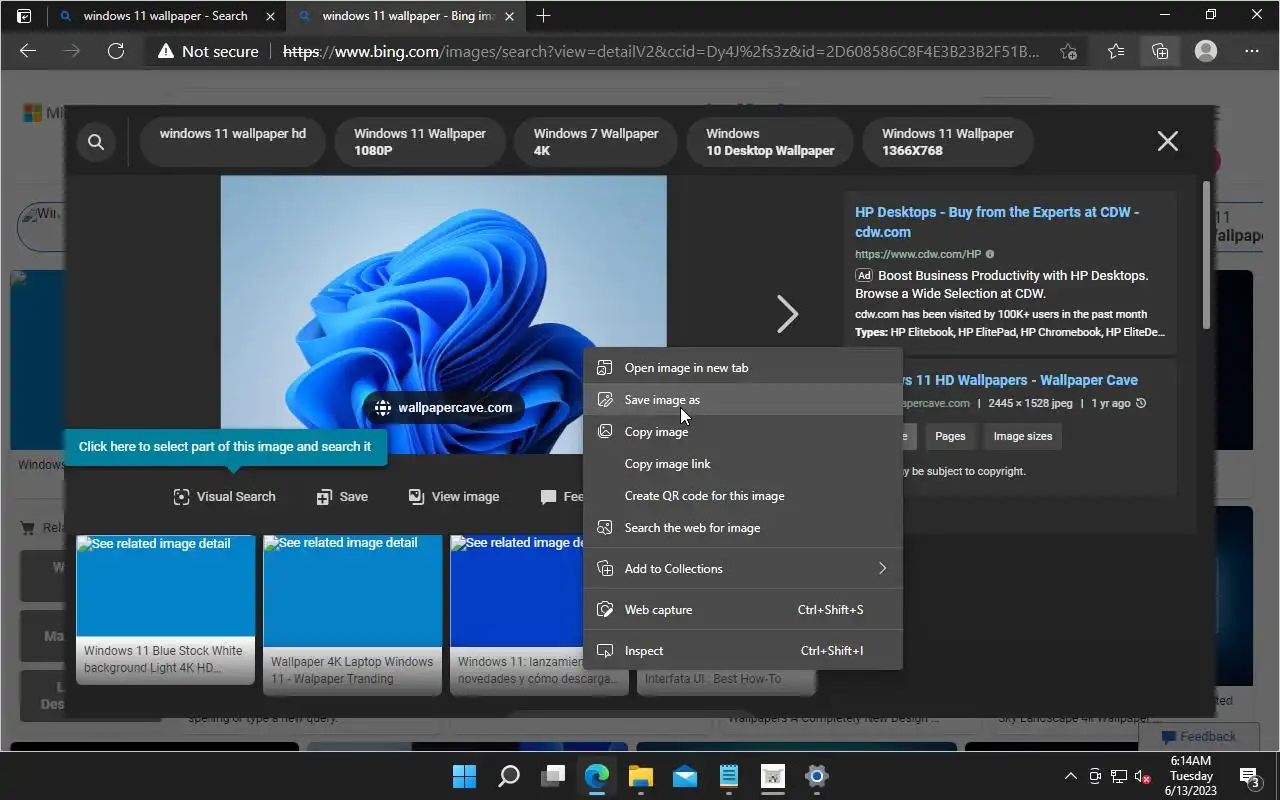Viewport: 1280px width, 800px height.
Task: Open Windows 11 Blue Stock White thumbnail
Action: 166,609
